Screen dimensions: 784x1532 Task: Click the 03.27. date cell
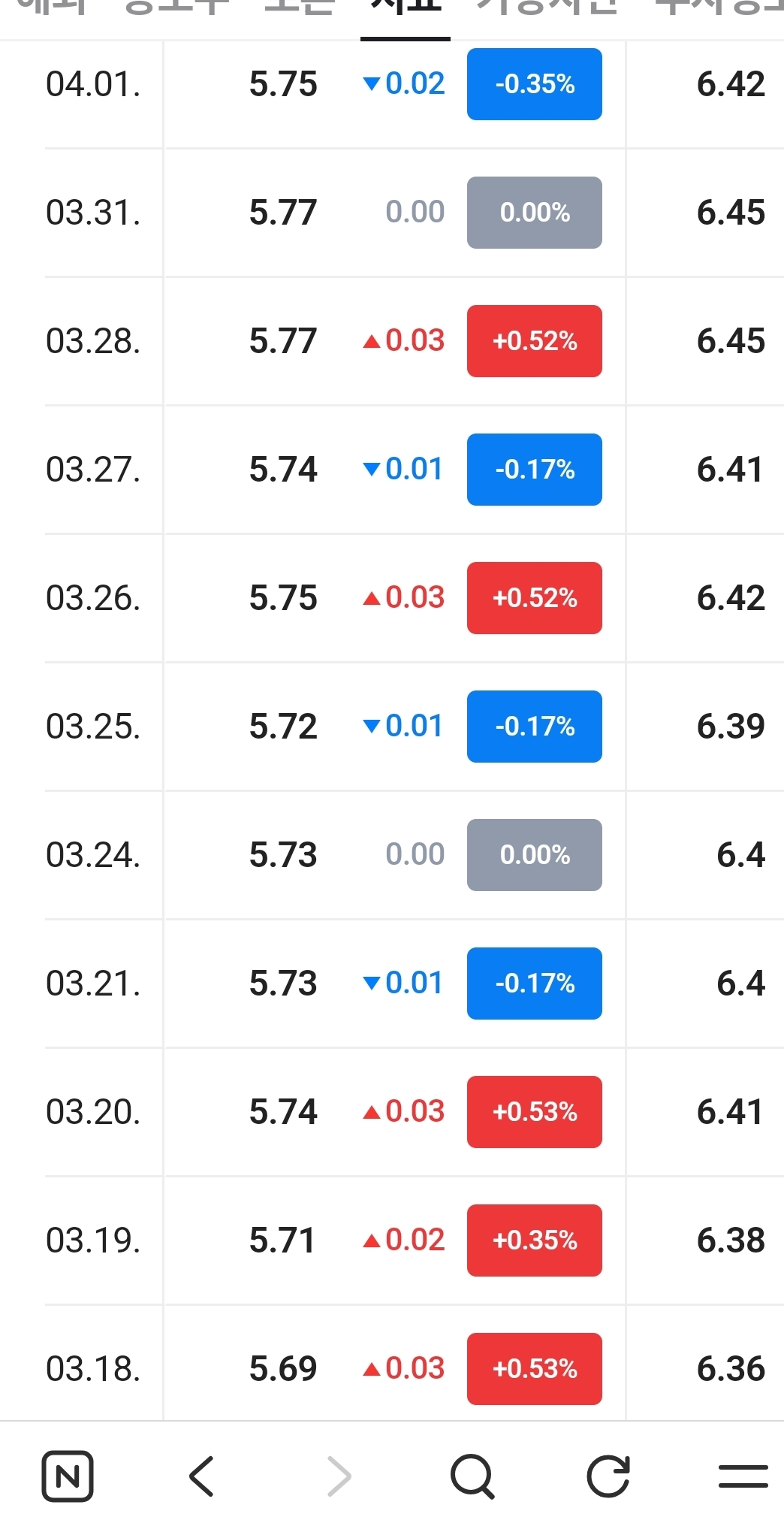[x=93, y=470]
